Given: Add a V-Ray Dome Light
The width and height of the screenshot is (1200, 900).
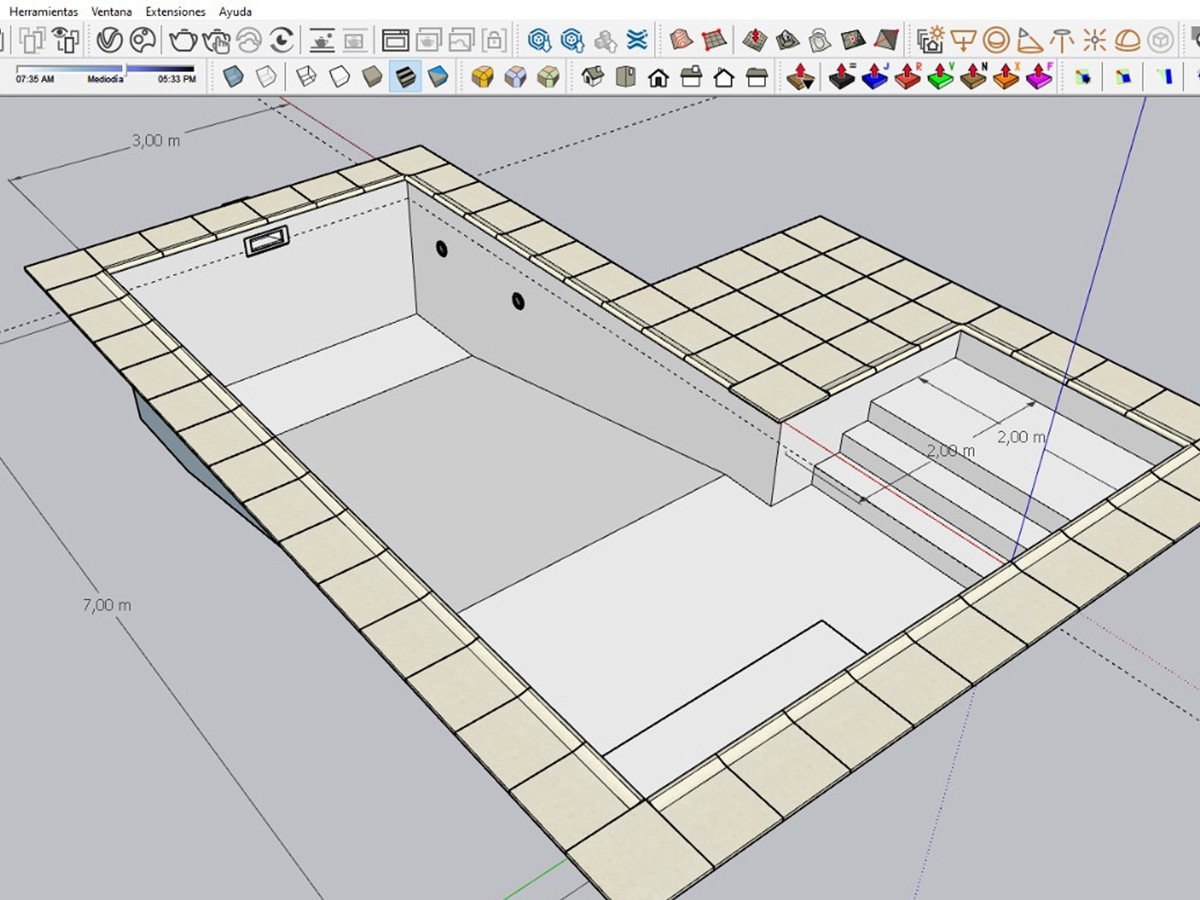Looking at the screenshot, I should [1127, 40].
